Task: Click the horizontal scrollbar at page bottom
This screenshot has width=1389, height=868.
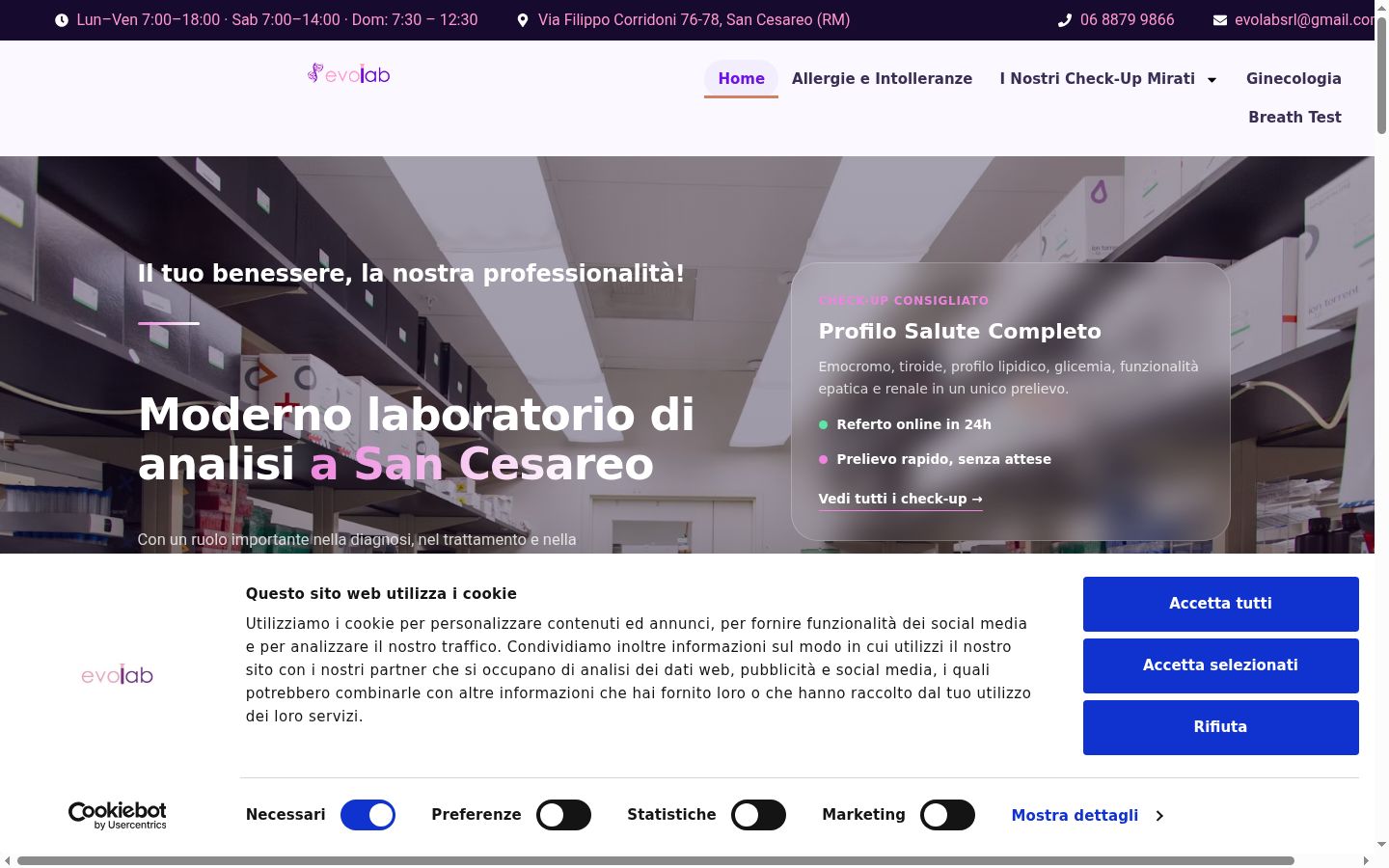Action: click(656, 860)
